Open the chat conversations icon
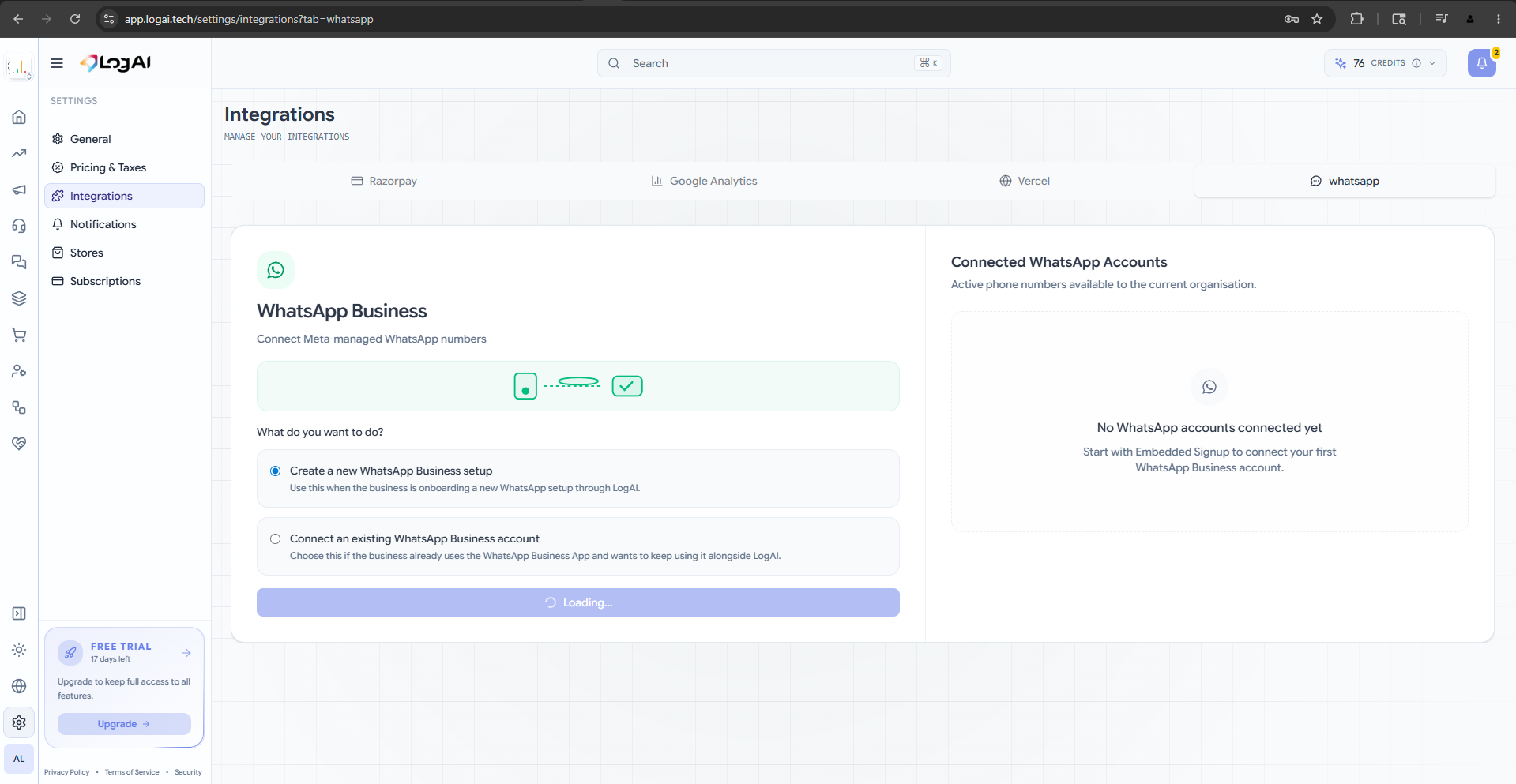 pyautogui.click(x=19, y=262)
